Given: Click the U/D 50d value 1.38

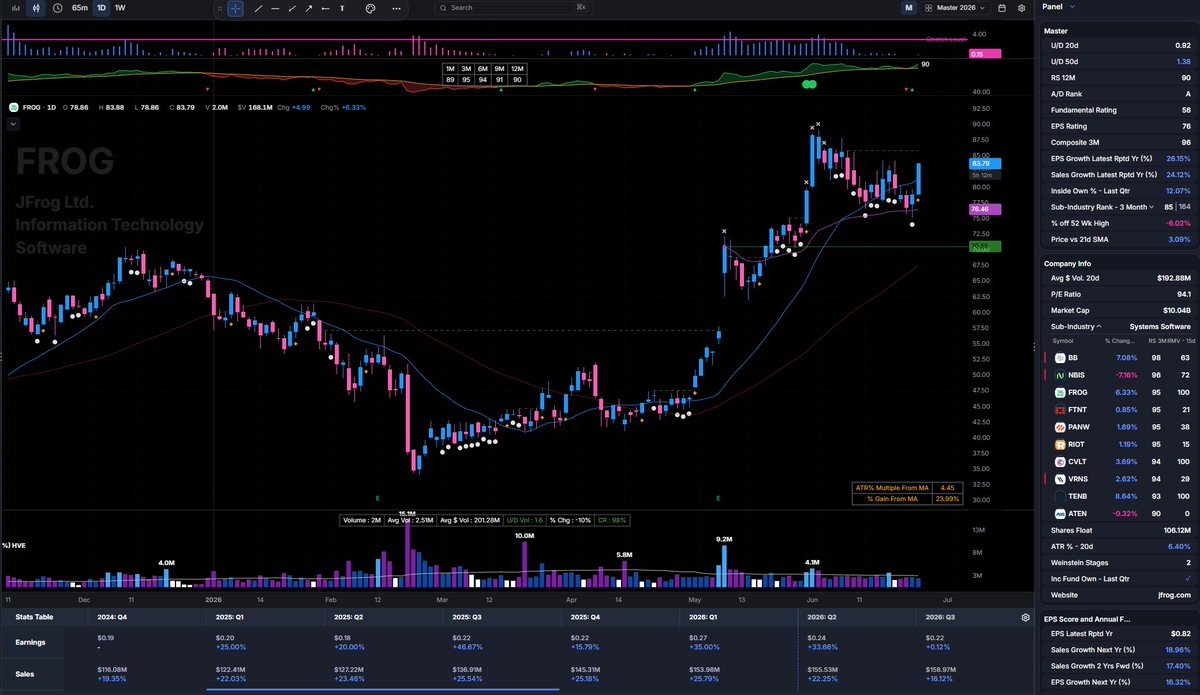Looking at the screenshot, I should (1185, 62).
